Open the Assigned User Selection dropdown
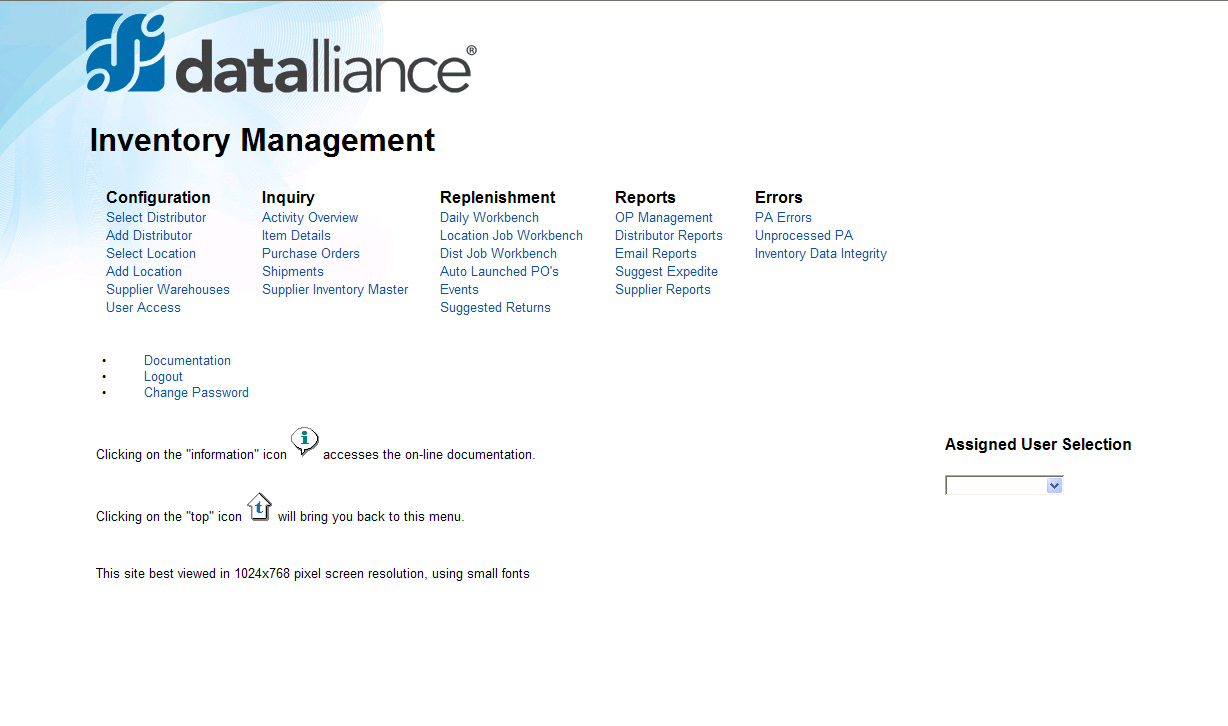 1004,485
